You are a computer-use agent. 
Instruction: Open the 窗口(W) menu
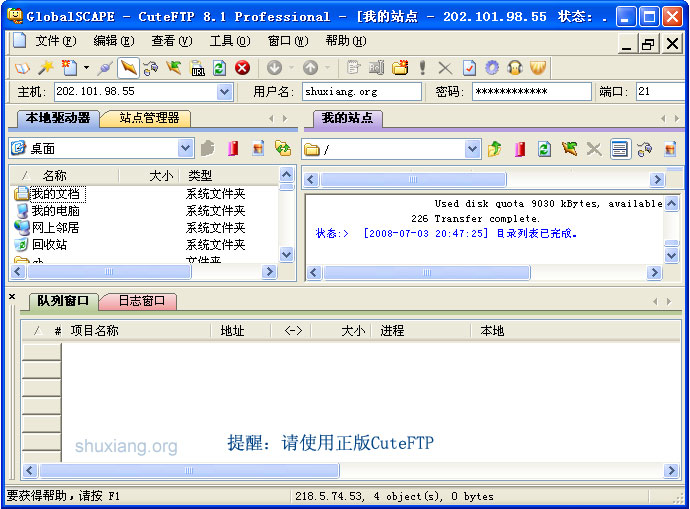tap(288, 41)
